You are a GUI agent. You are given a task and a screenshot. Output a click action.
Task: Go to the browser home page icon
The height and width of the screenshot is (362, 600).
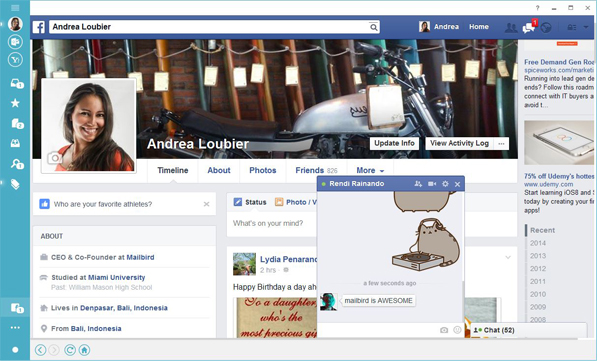pos(85,350)
